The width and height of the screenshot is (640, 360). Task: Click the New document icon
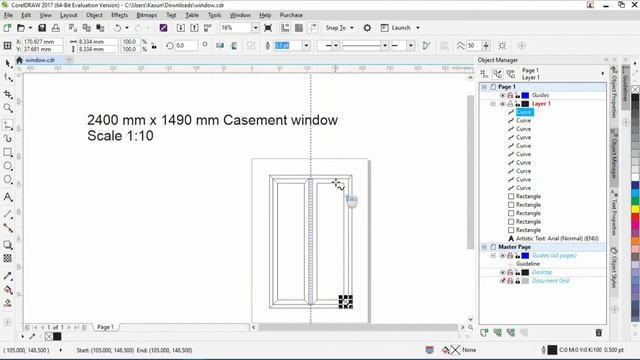coord(7,28)
